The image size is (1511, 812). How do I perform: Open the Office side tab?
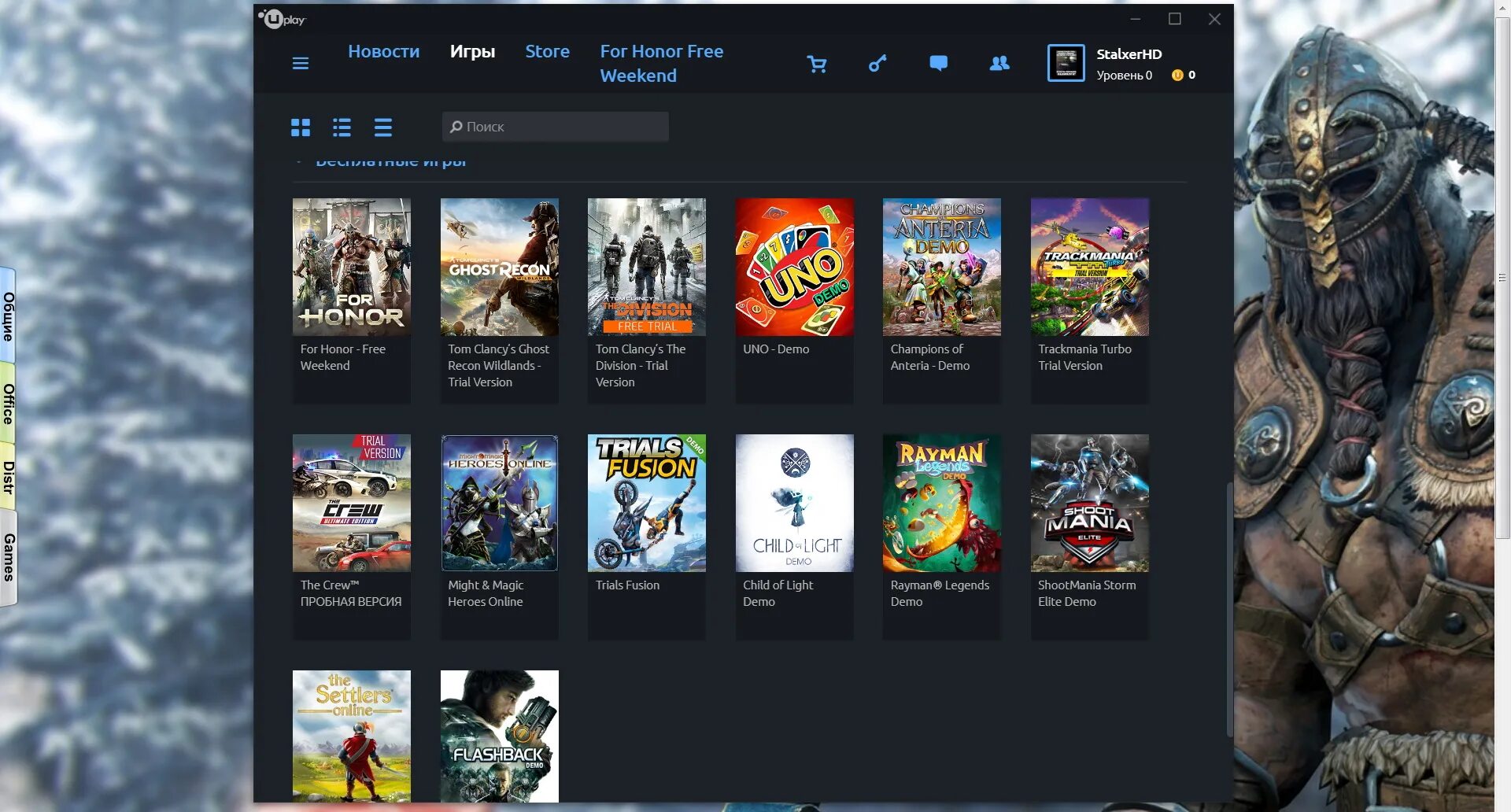tap(9, 404)
